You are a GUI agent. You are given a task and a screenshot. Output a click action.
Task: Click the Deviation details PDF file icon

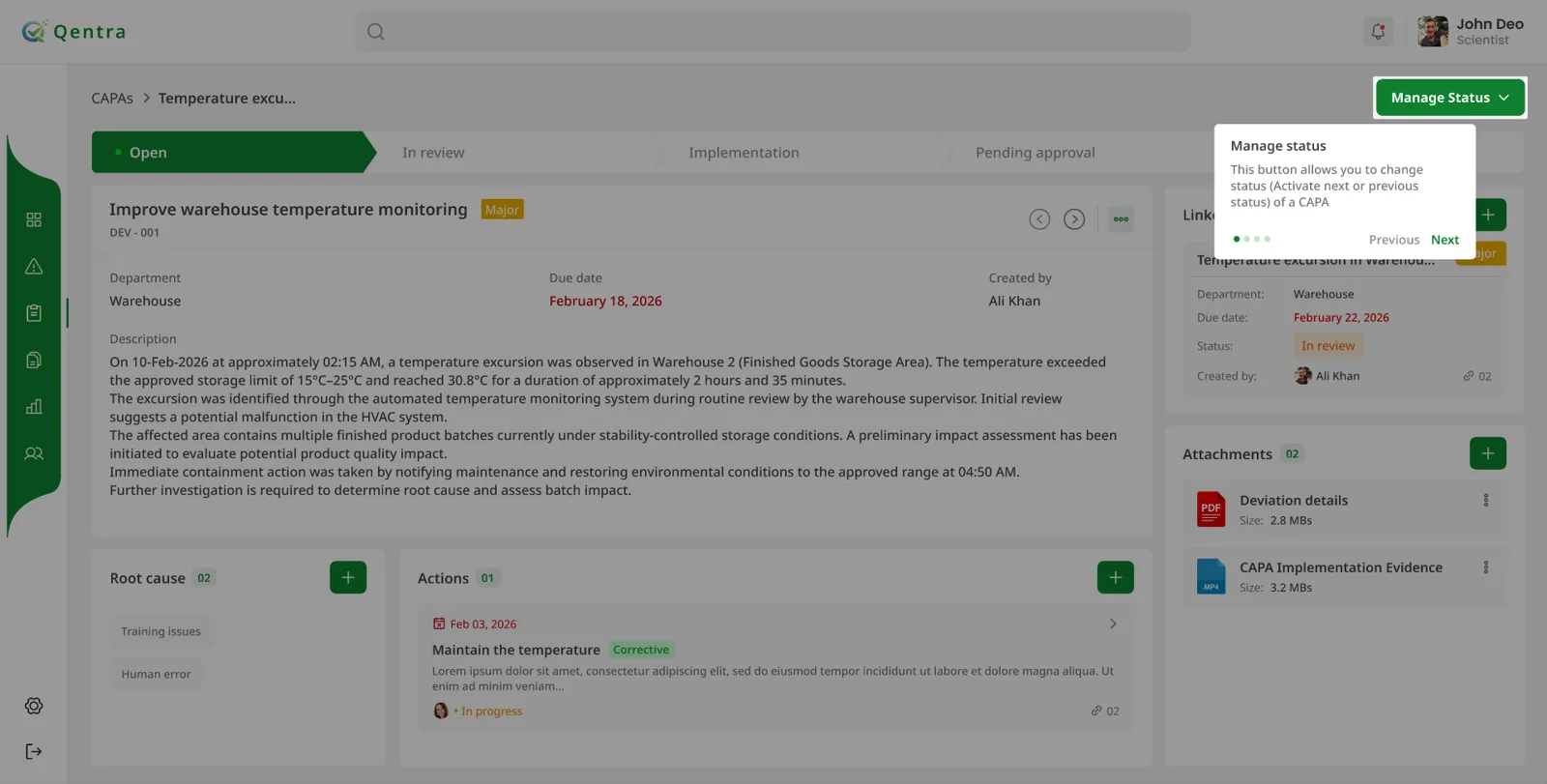(1211, 509)
